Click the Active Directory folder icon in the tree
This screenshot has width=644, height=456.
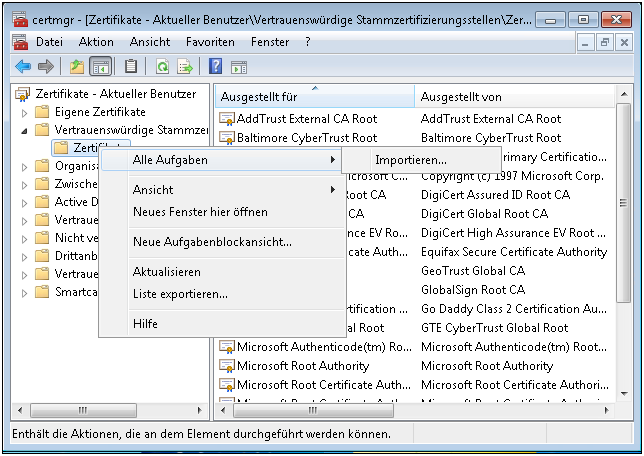[42, 202]
